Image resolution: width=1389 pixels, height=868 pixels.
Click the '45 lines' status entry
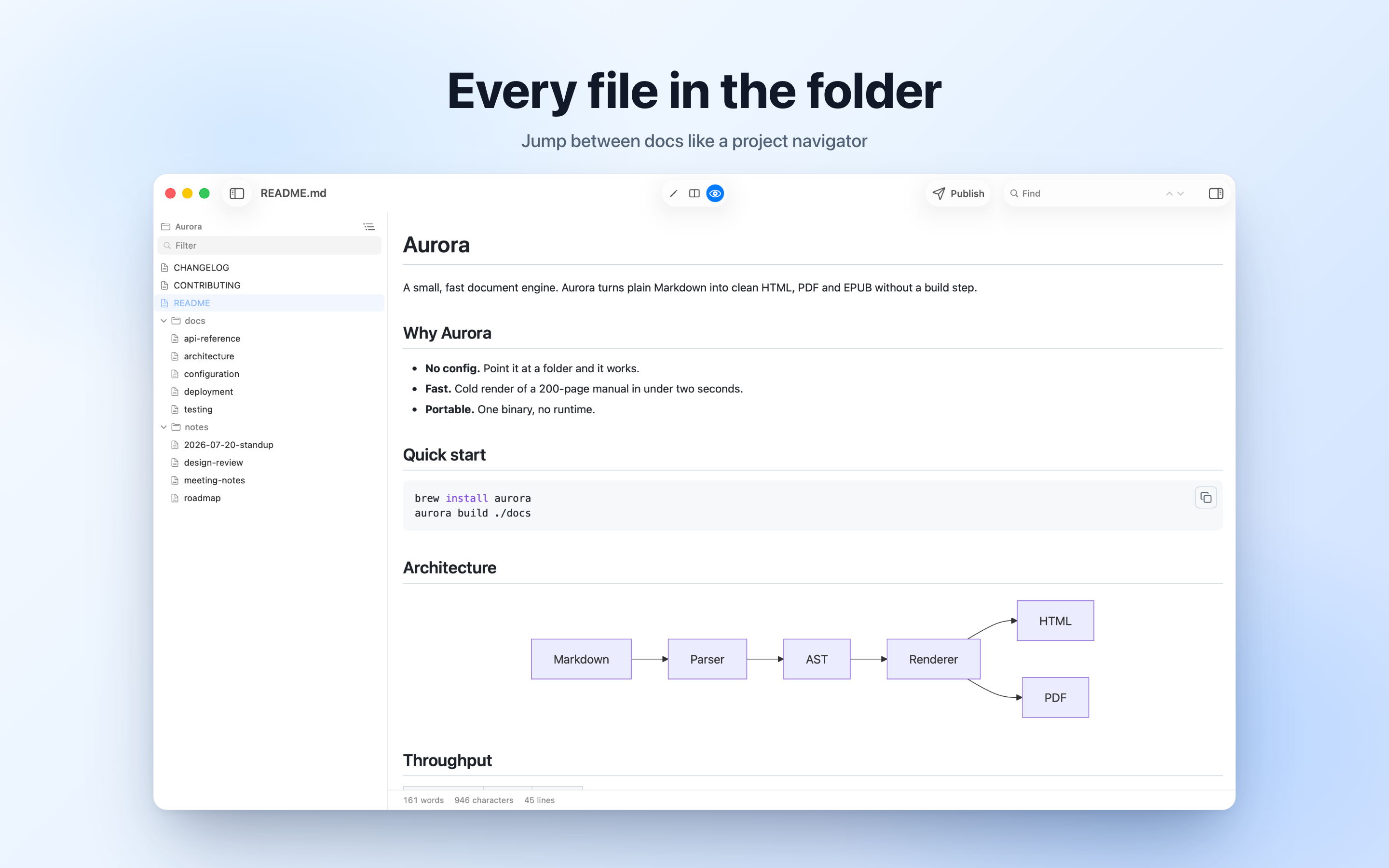[540, 800]
